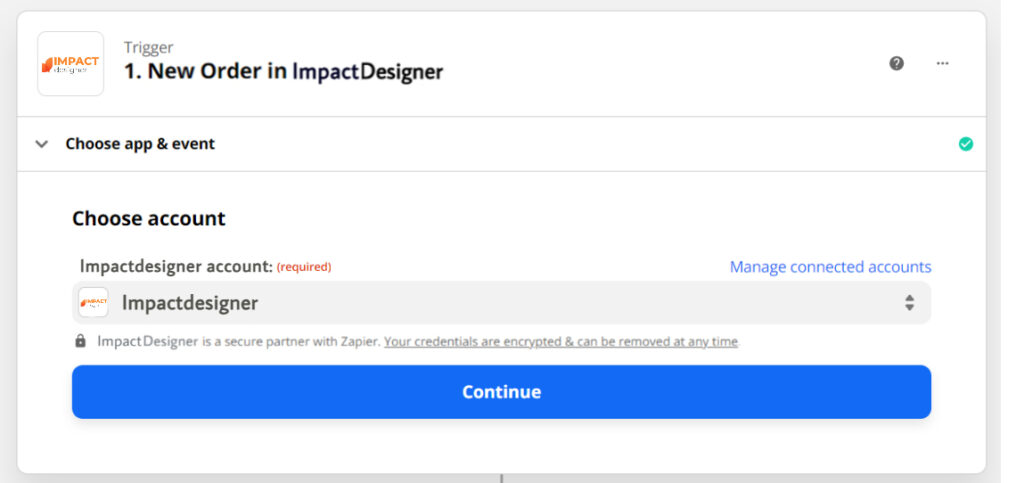Open the three-dot more options menu

point(942,63)
